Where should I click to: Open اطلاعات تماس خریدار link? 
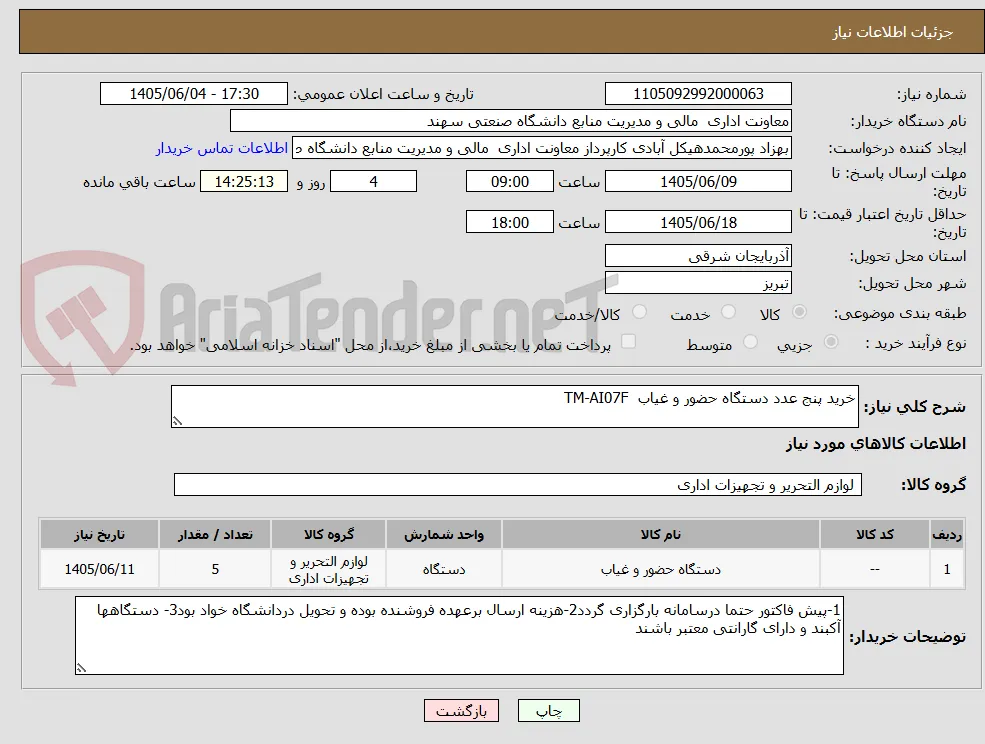[222, 148]
